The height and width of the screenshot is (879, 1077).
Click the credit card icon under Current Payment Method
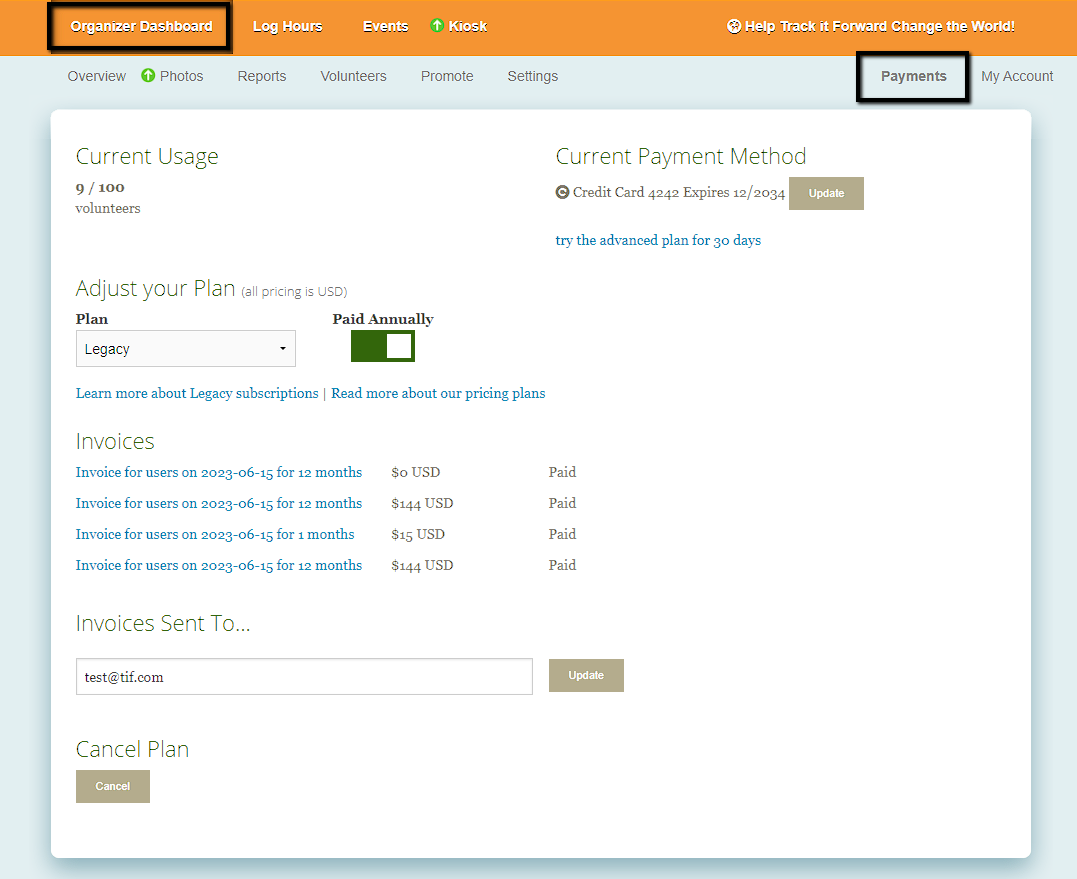tap(563, 193)
